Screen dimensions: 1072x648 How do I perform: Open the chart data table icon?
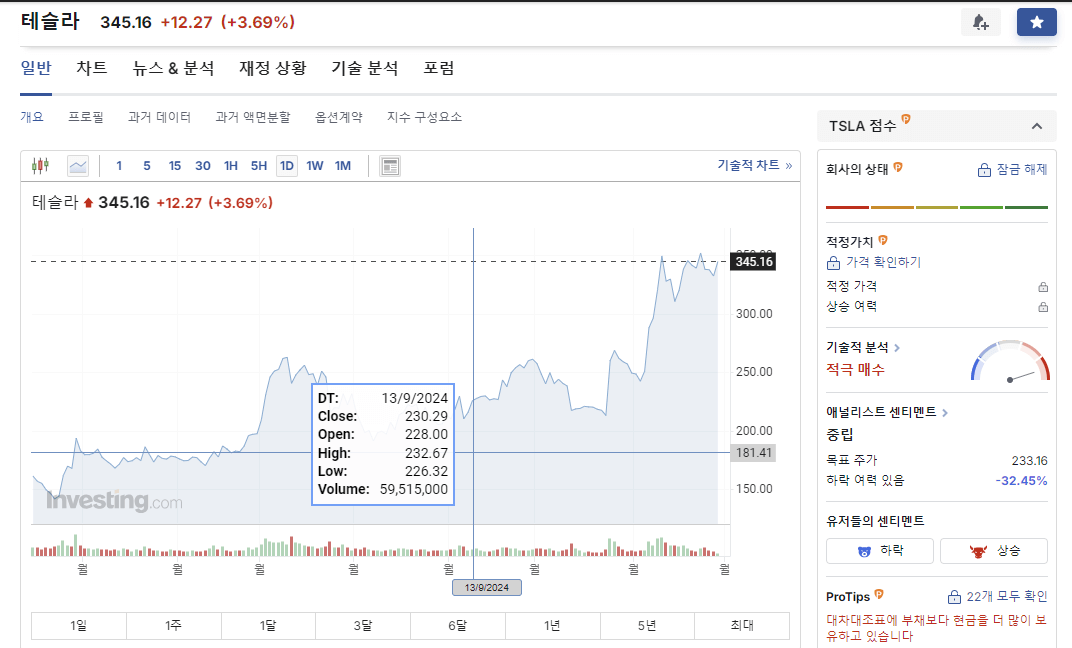[x=389, y=166]
